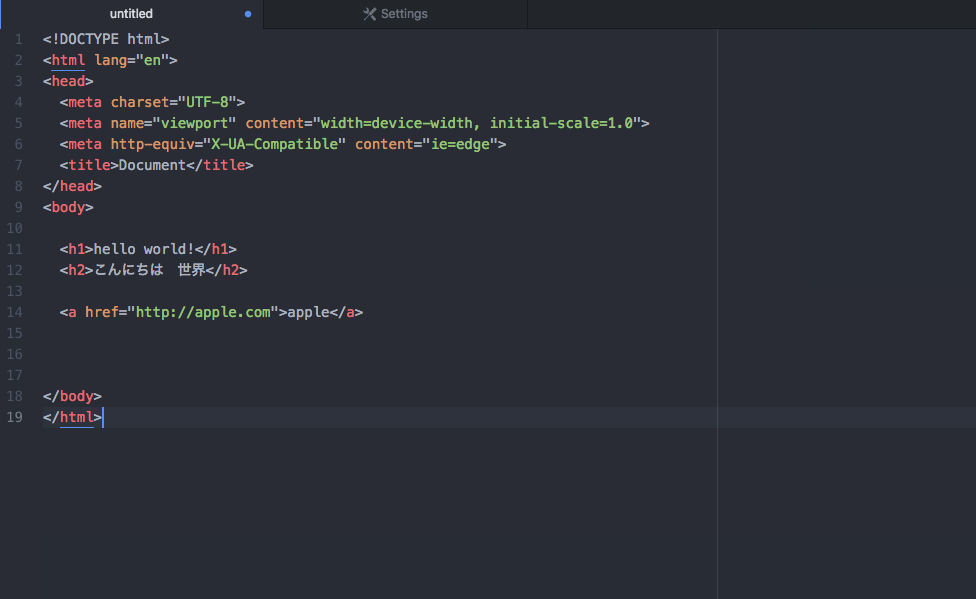The width and height of the screenshot is (976, 599).
Task: Switch to the untitled editor tab
Action: click(131, 14)
